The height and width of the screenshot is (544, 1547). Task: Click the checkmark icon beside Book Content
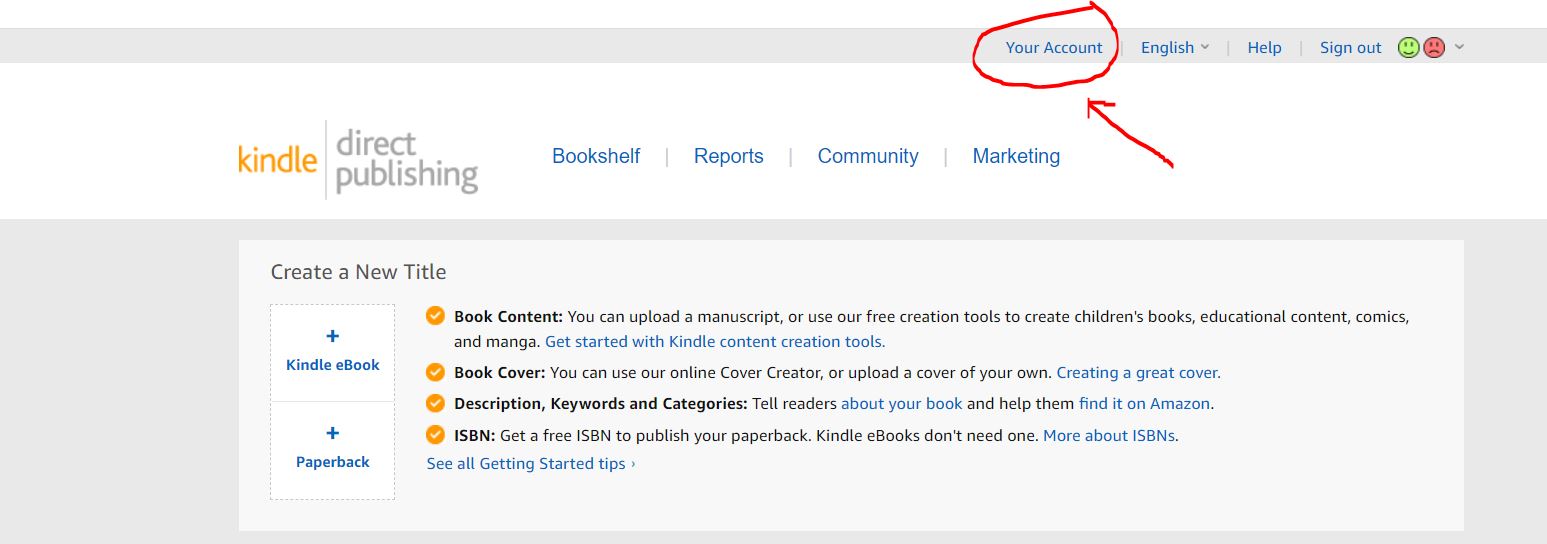[x=435, y=316]
